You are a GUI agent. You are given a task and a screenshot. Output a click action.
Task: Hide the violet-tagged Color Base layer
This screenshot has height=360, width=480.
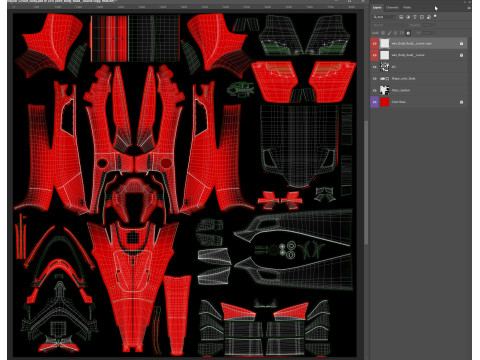click(374, 102)
